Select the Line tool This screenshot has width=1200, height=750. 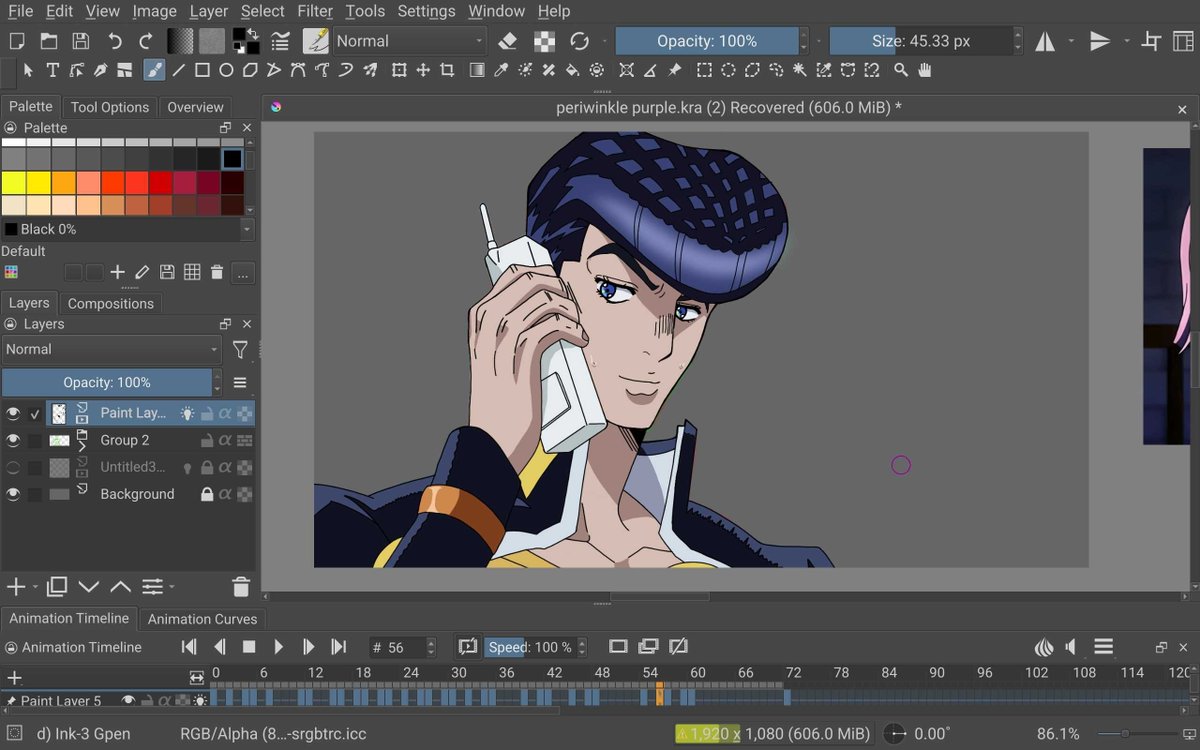(179, 70)
